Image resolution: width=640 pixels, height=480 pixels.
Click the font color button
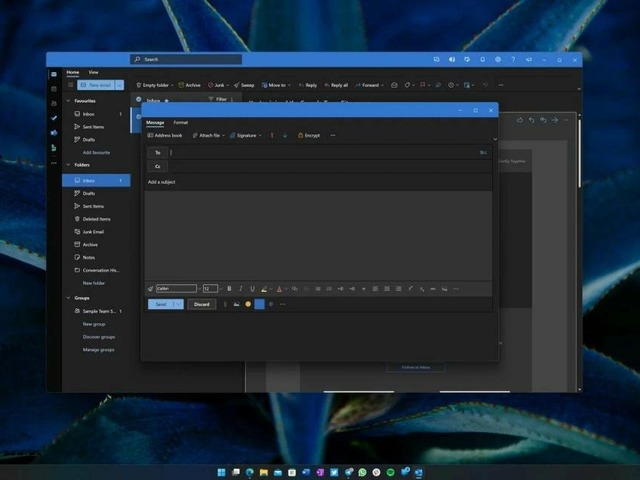[278, 288]
